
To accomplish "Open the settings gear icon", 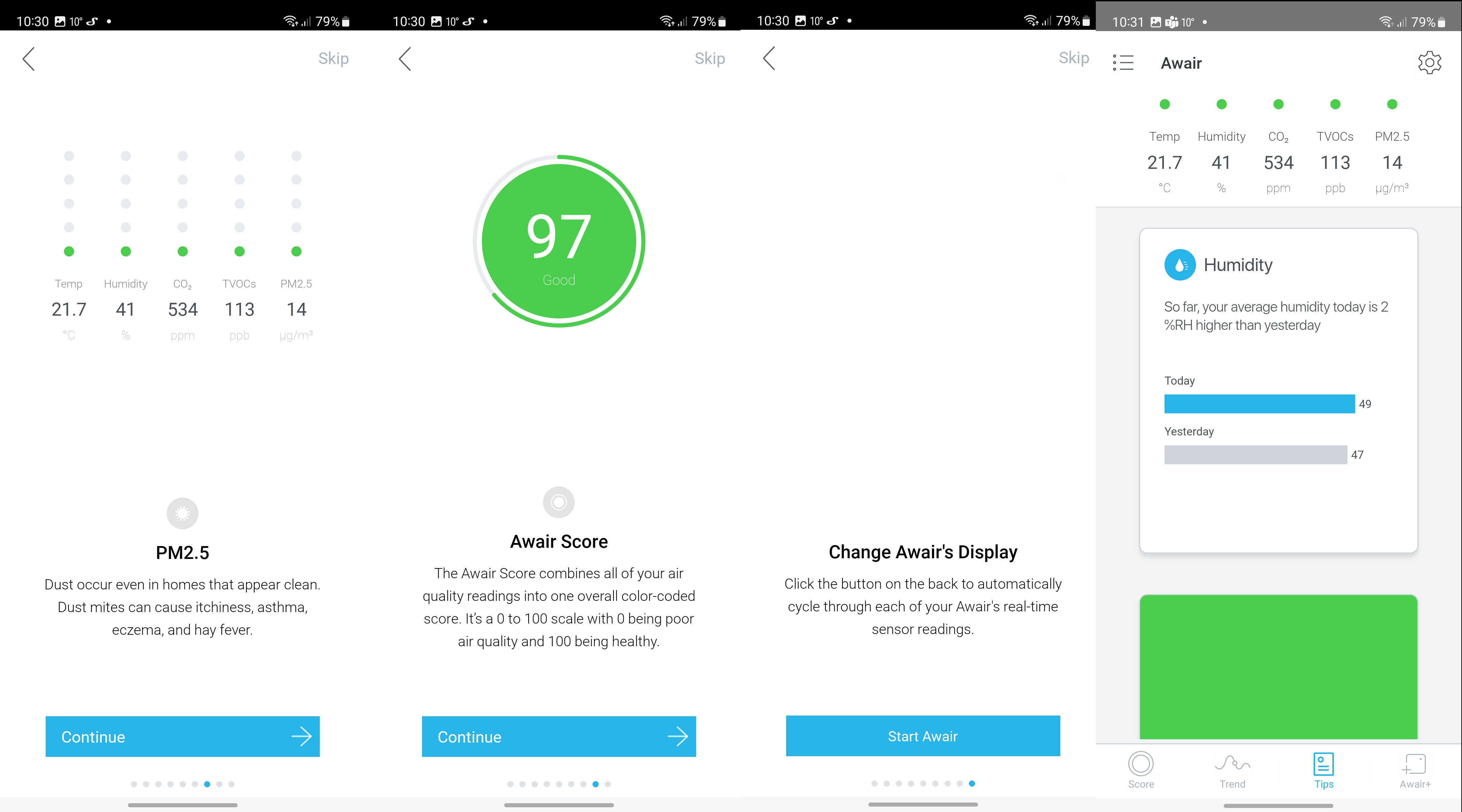I will click(x=1429, y=62).
